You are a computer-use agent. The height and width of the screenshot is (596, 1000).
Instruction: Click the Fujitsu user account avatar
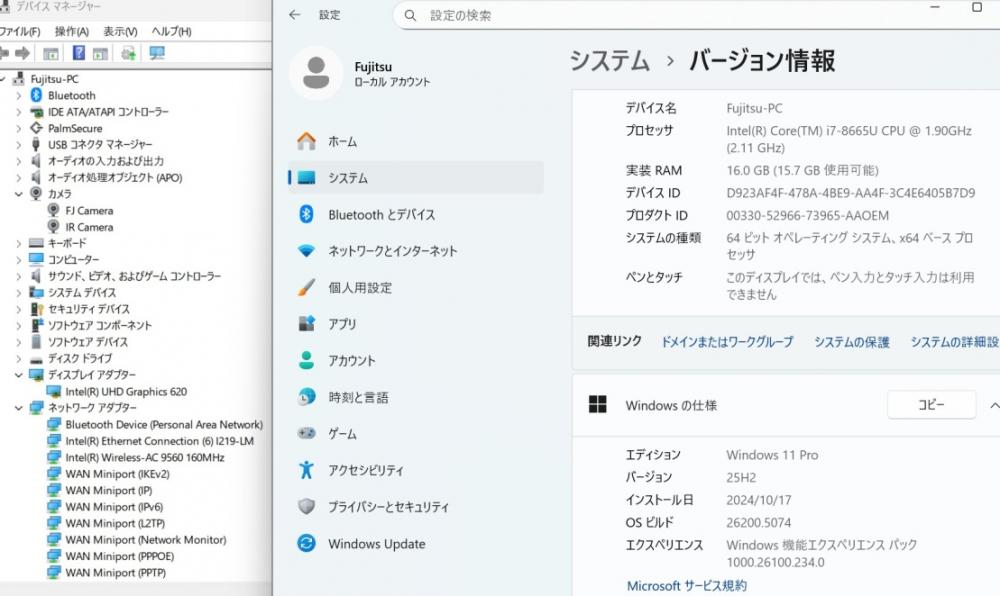[316, 73]
